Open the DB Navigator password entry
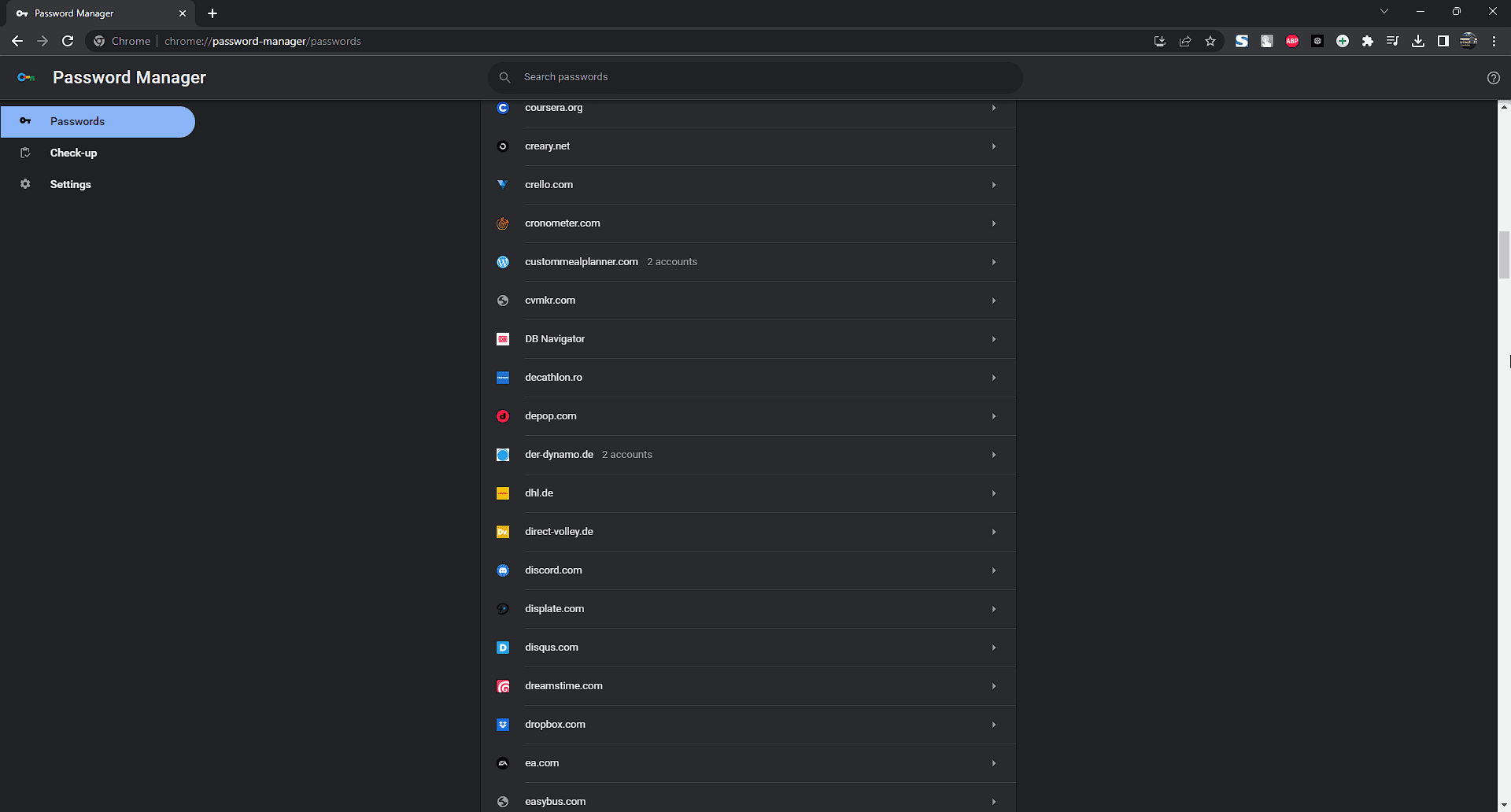The image size is (1511, 812). click(748, 339)
